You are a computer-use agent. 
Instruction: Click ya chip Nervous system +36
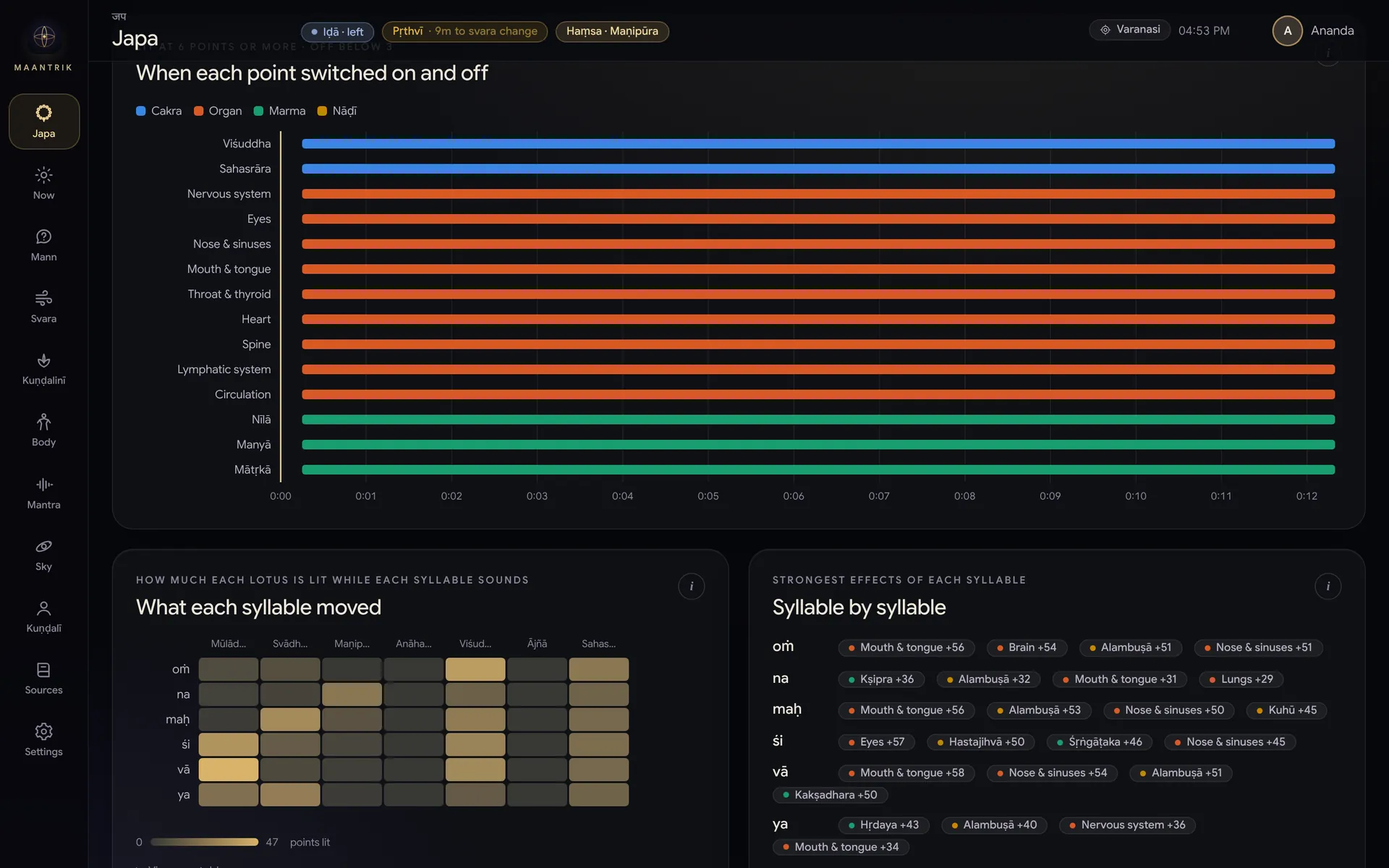click(1127, 825)
